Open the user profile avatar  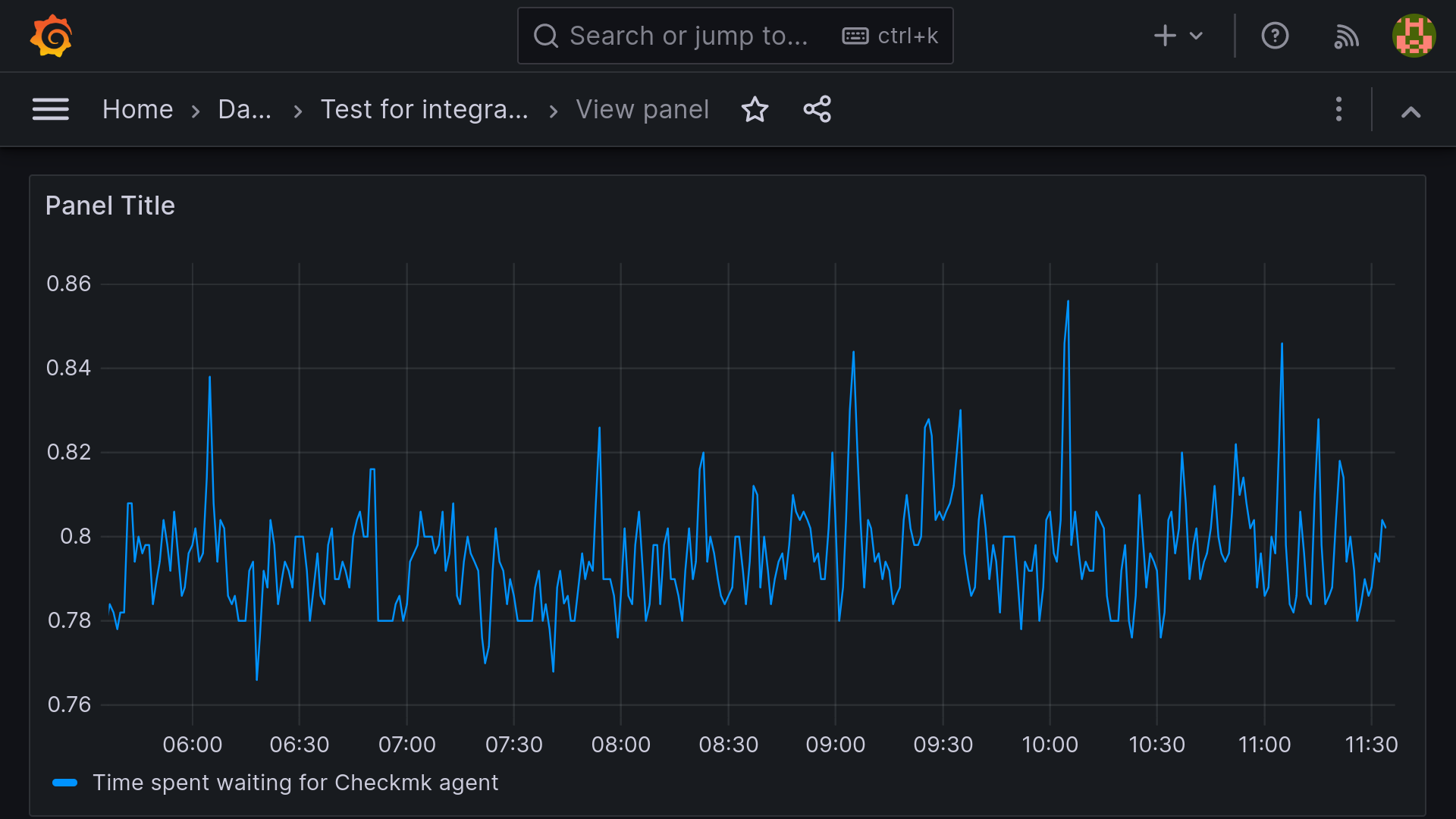[x=1414, y=36]
